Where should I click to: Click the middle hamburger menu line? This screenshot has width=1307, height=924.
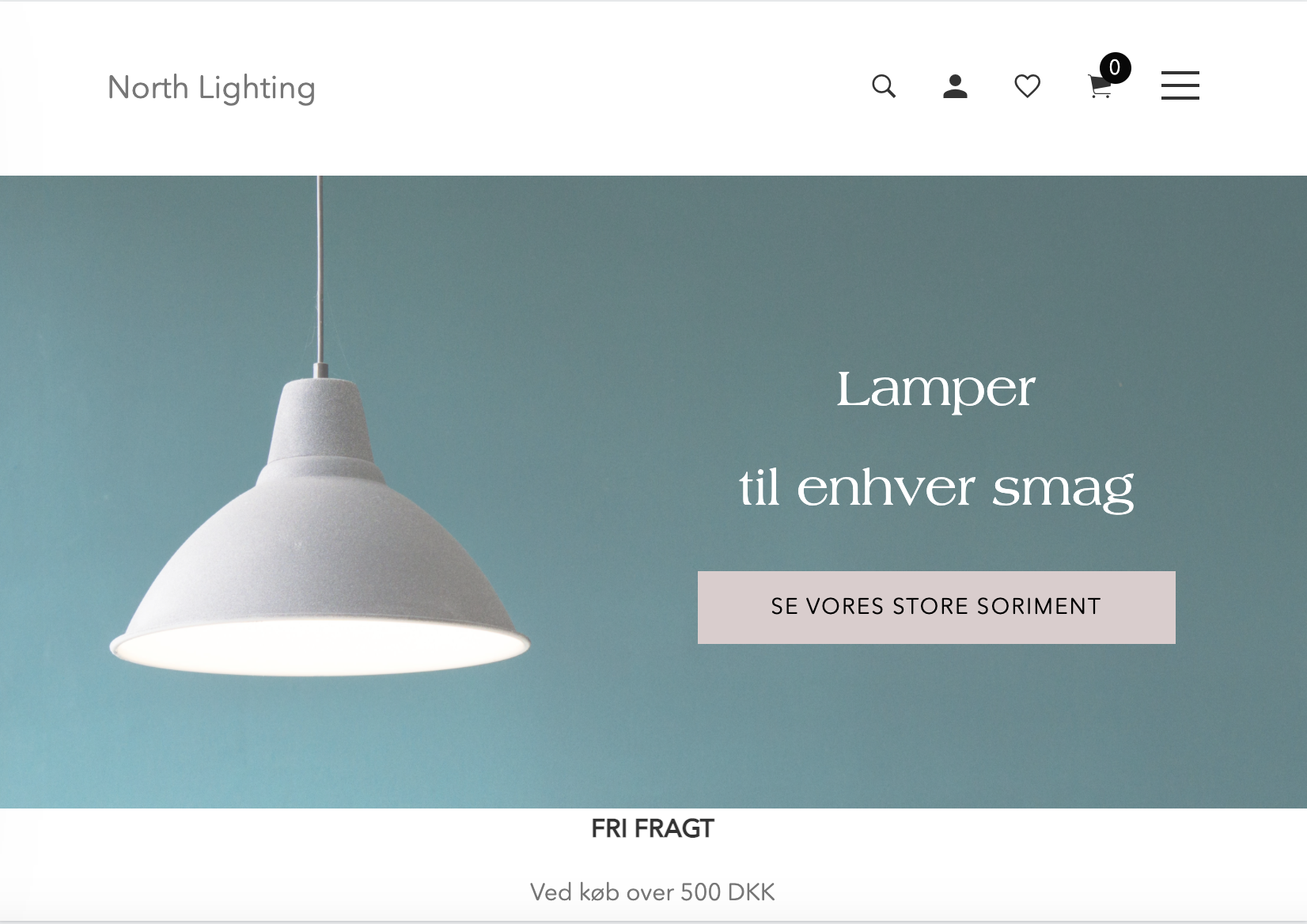(x=1180, y=85)
